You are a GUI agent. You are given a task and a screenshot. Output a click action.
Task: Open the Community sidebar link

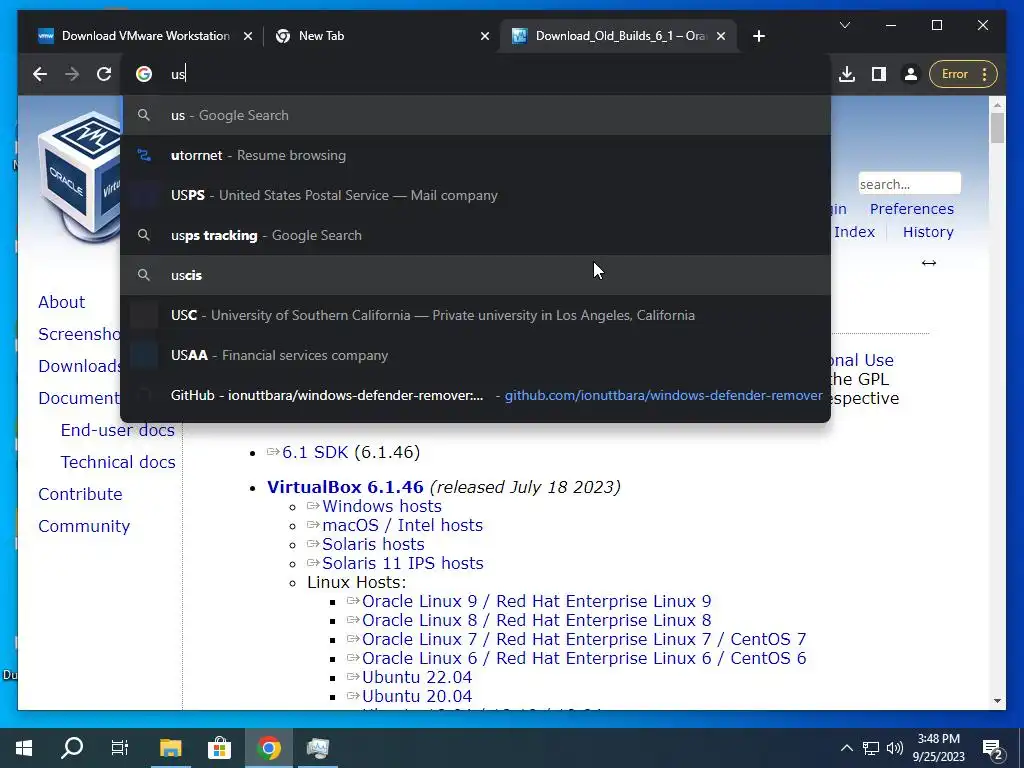(x=84, y=526)
